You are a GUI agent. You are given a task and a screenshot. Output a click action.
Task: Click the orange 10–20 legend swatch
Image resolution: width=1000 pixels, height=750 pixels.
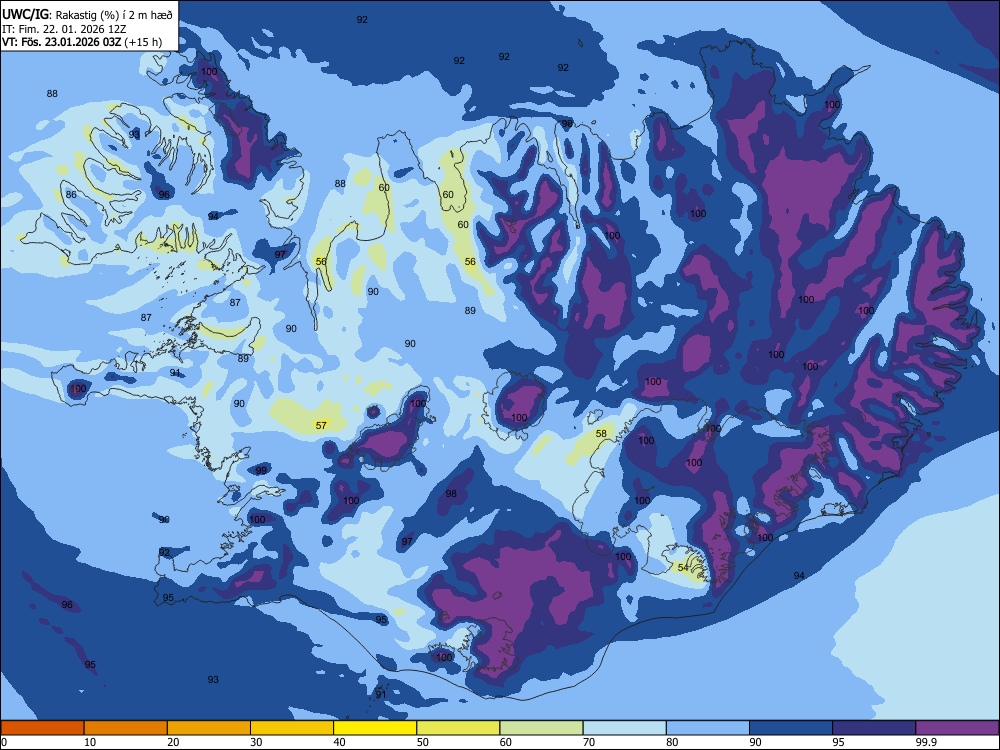[x=126, y=728]
